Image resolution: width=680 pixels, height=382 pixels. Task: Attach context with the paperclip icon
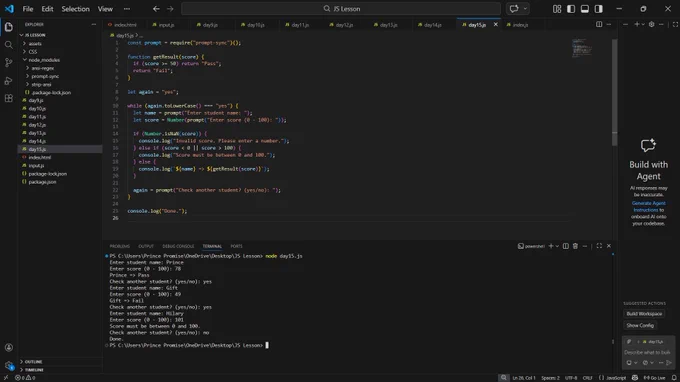[629, 342]
